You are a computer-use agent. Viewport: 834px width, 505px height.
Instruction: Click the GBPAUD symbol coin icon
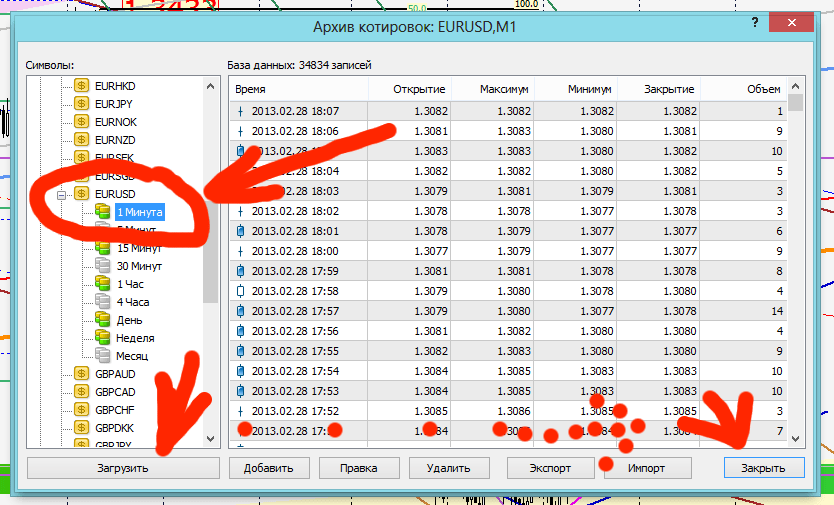[x=80, y=374]
